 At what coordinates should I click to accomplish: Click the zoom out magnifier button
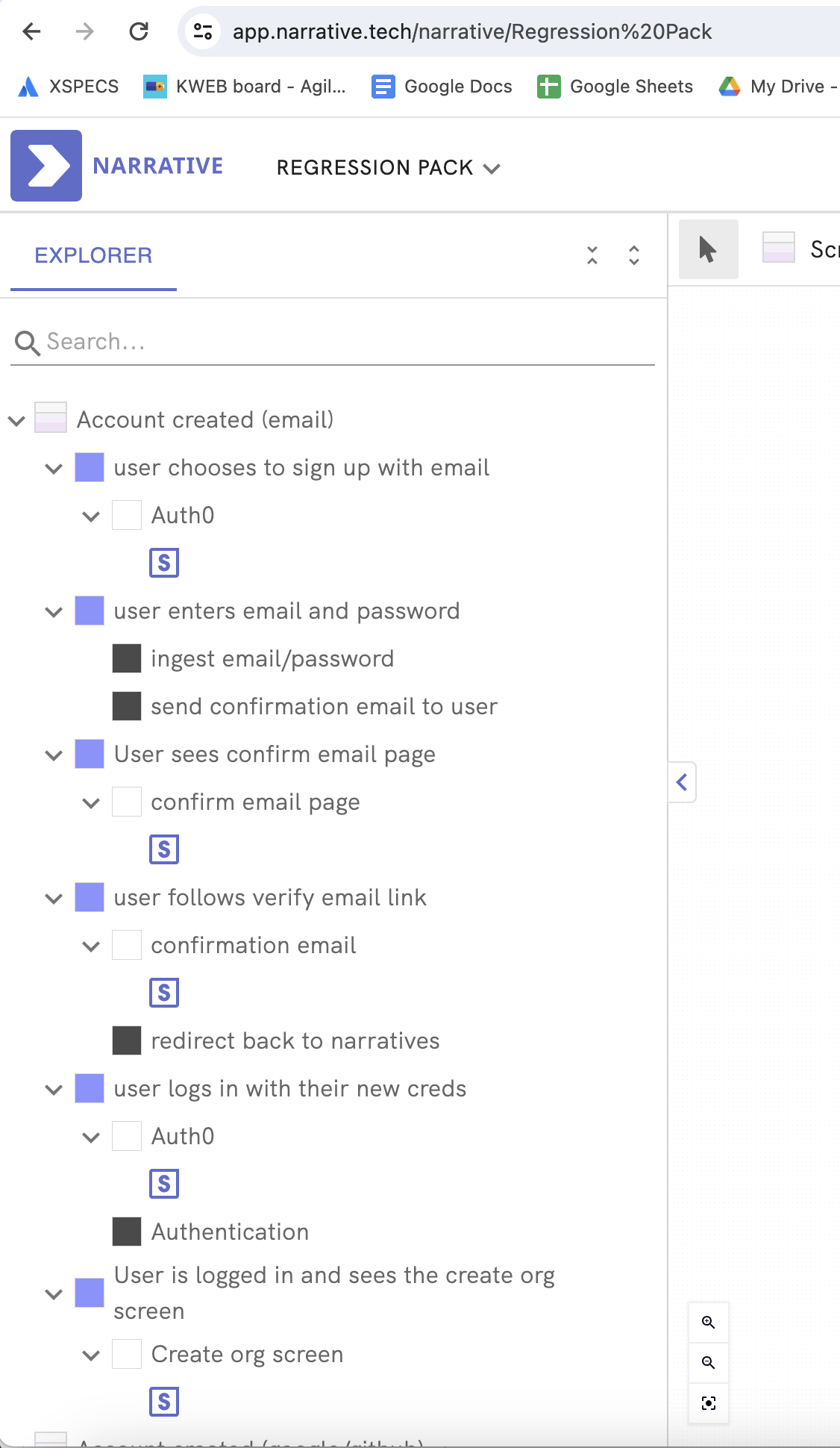709,1363
